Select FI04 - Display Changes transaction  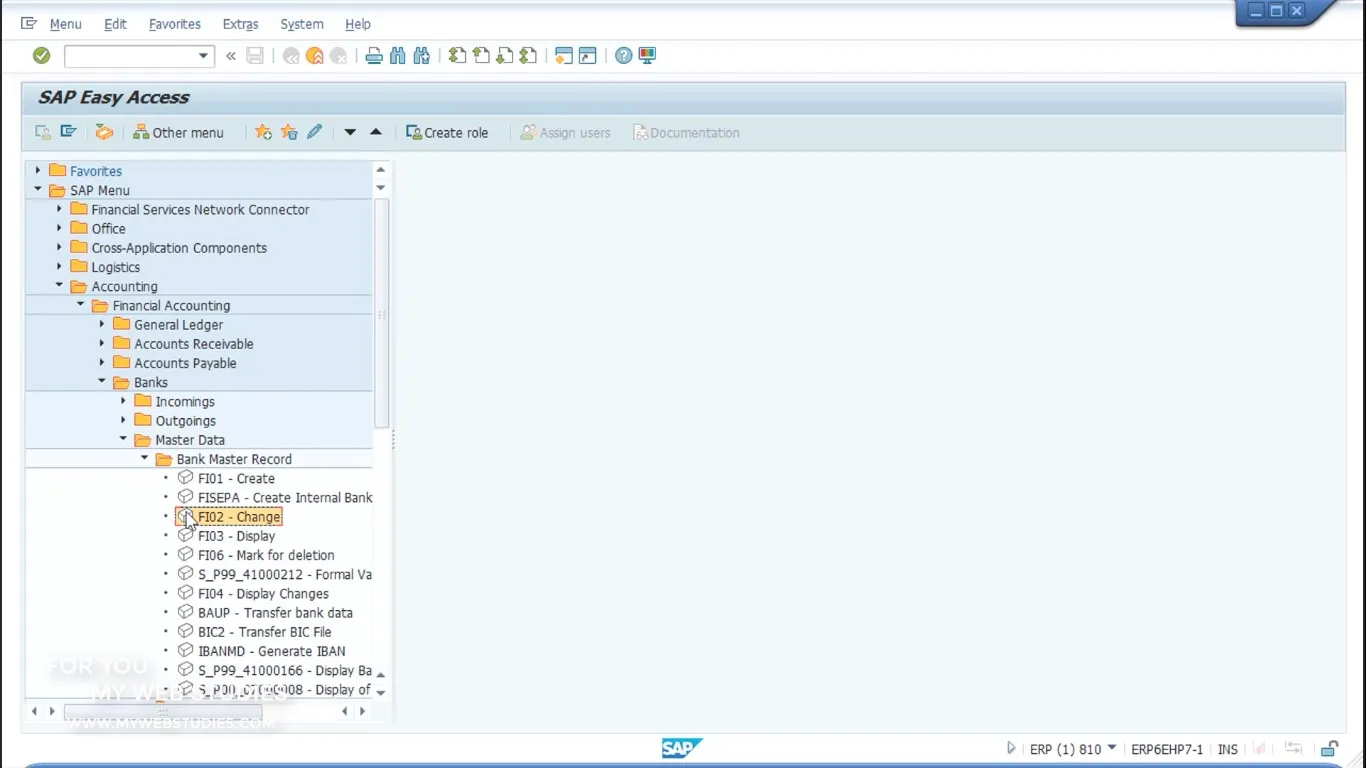pyautogui.click(x=263, y=594)
